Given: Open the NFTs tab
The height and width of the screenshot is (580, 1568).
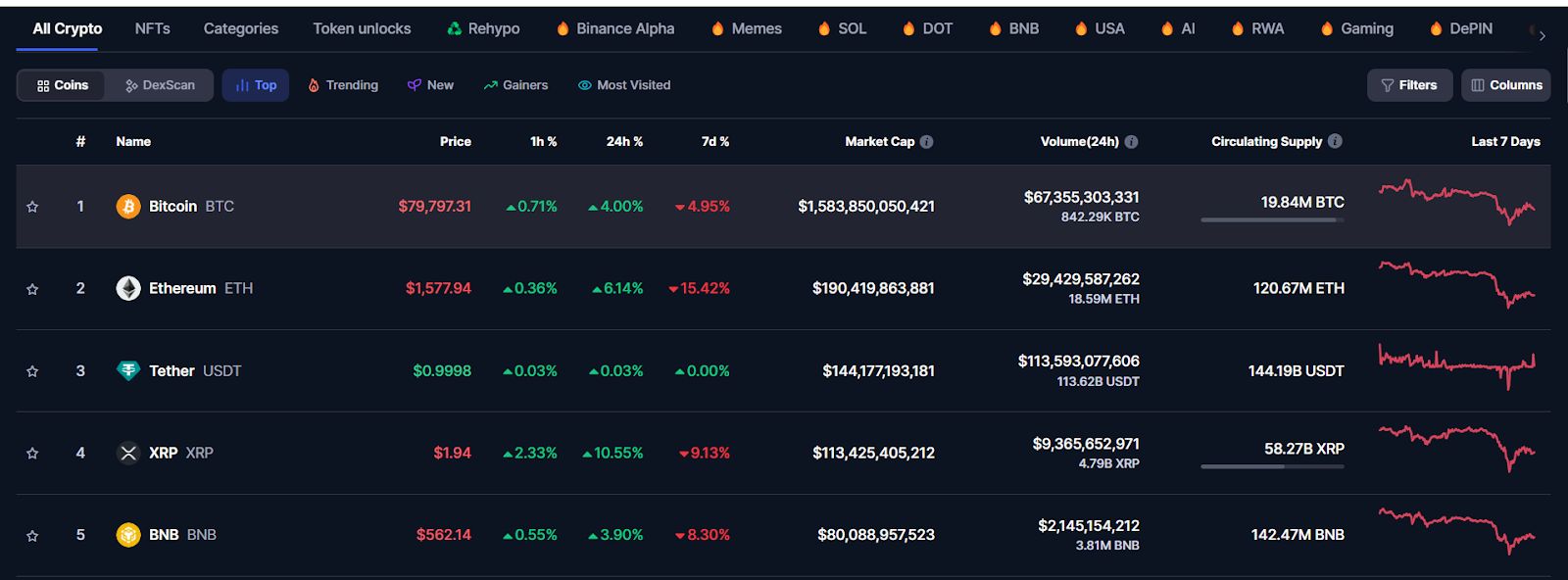Looking at the screenshot, I should click(x=153, y=28).
